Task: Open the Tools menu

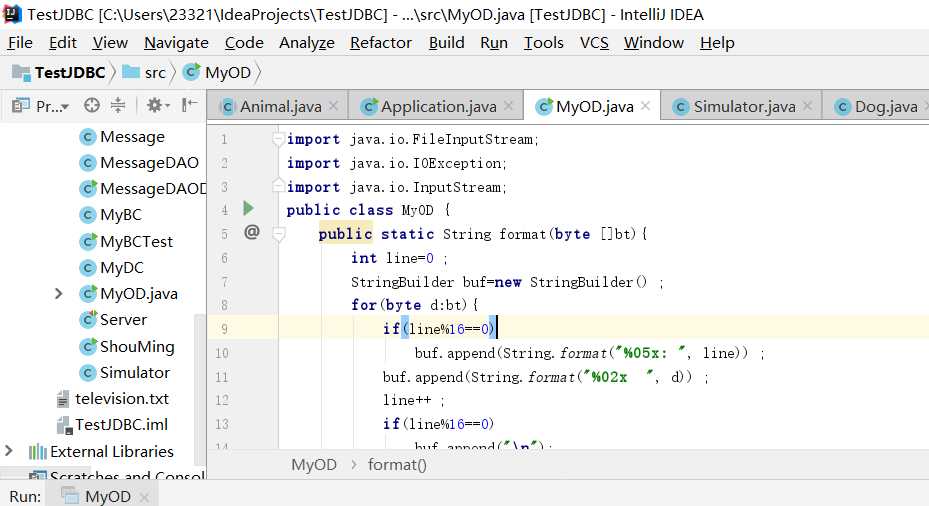Action: point(543,43)
